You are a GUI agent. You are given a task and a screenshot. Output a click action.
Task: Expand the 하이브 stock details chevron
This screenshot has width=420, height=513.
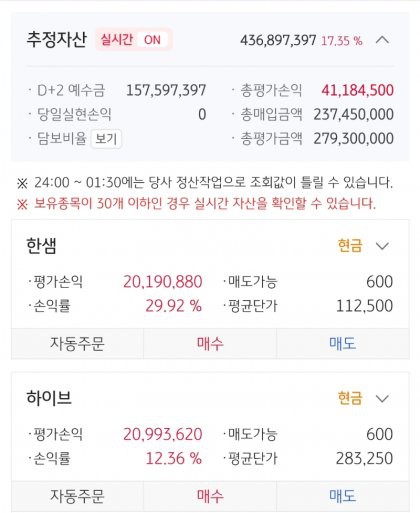coord(382,398)
